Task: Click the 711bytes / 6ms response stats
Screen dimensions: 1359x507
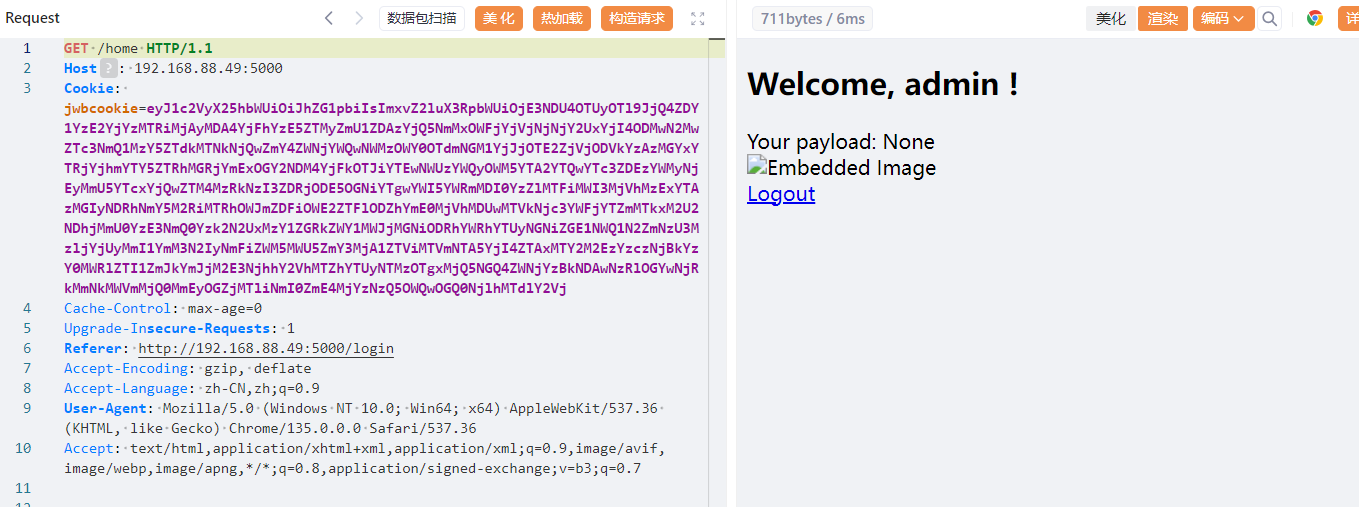Action: (811, 18)
